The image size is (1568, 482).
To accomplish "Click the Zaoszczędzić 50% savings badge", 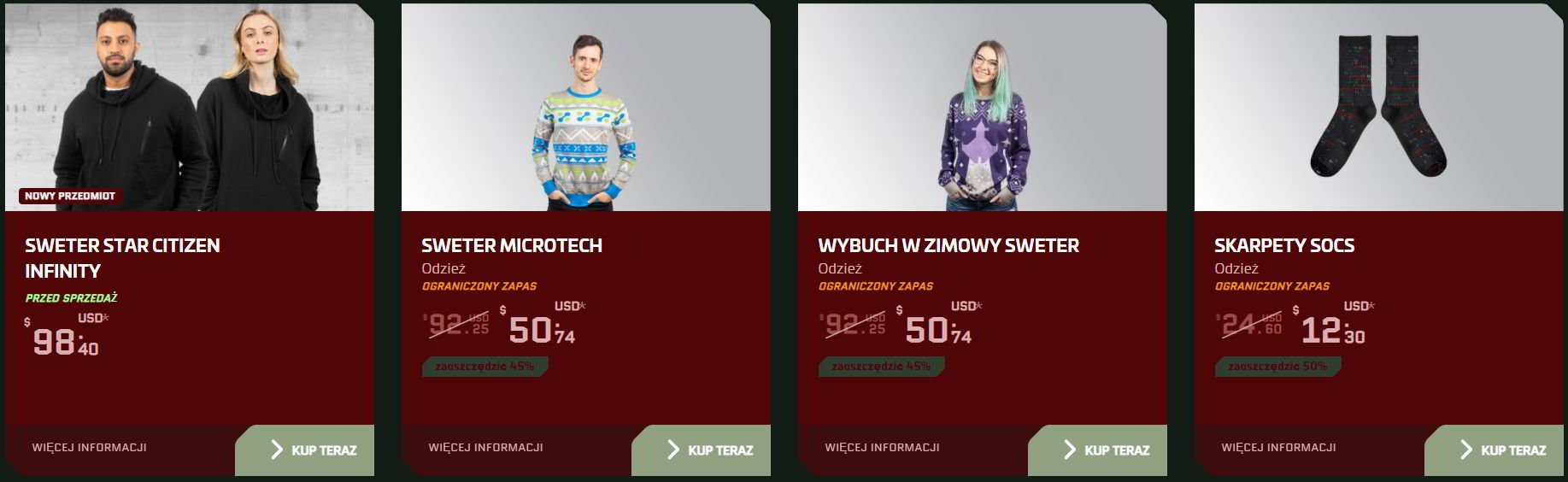I will pyautogui.click(x=1277, y=366).
